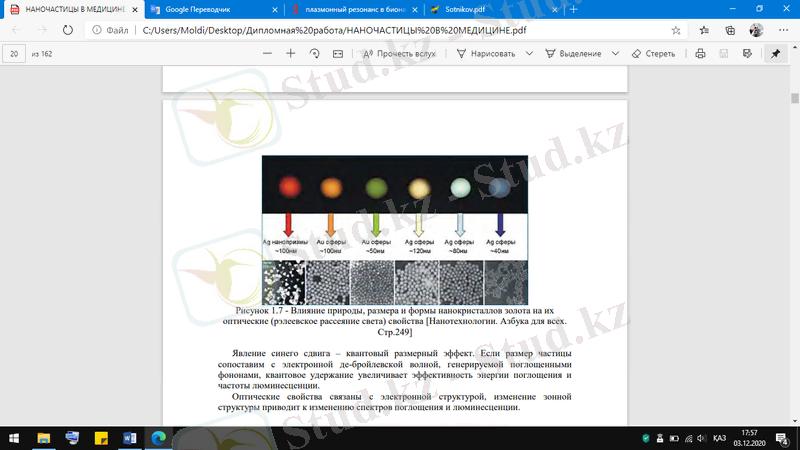Click the Edge icon in taskbar
The image size is (800, 450).
(159, 438)
